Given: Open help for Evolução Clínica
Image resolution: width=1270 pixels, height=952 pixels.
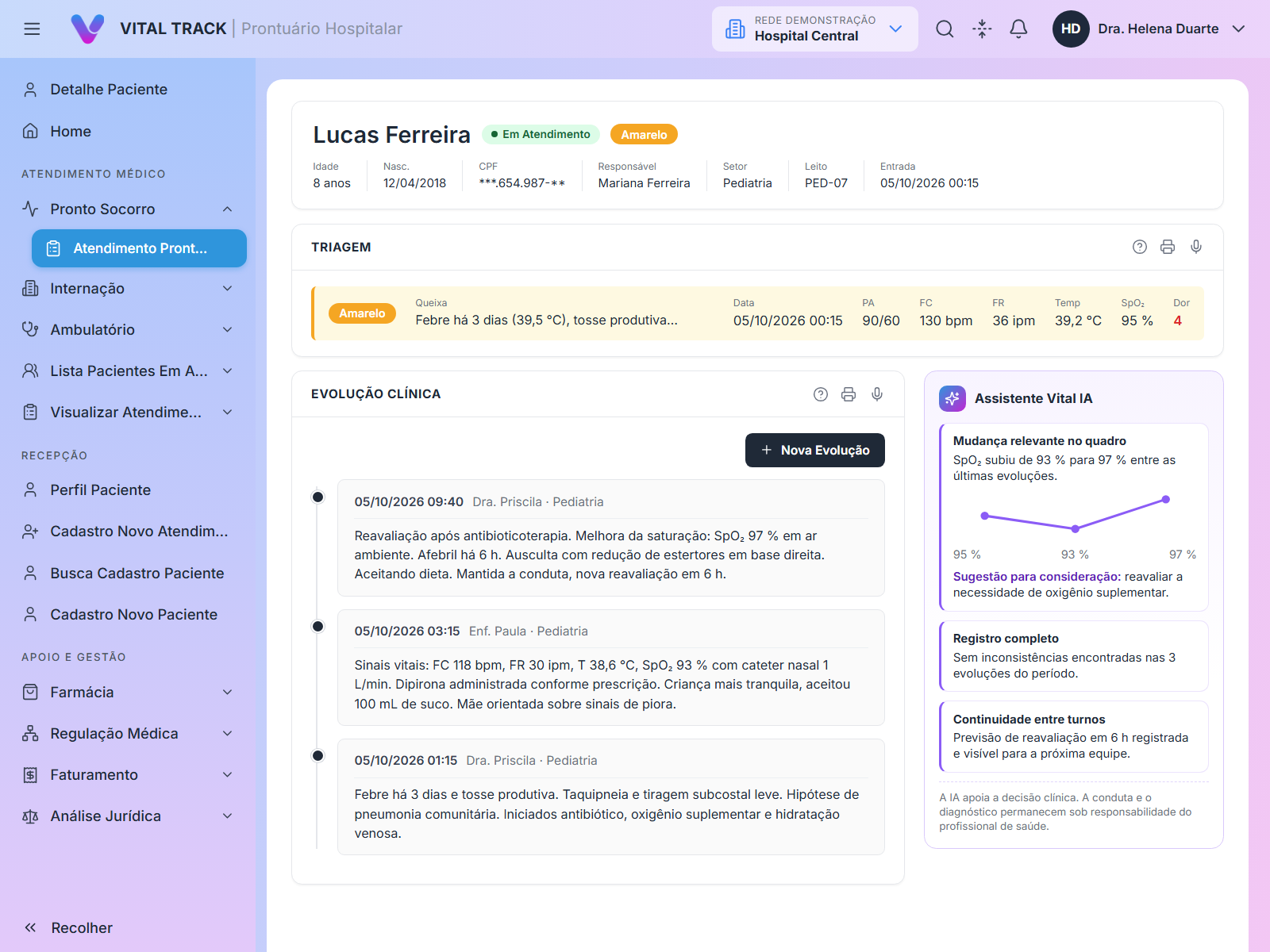Looking at the screenshot, I should coord(821,394).
